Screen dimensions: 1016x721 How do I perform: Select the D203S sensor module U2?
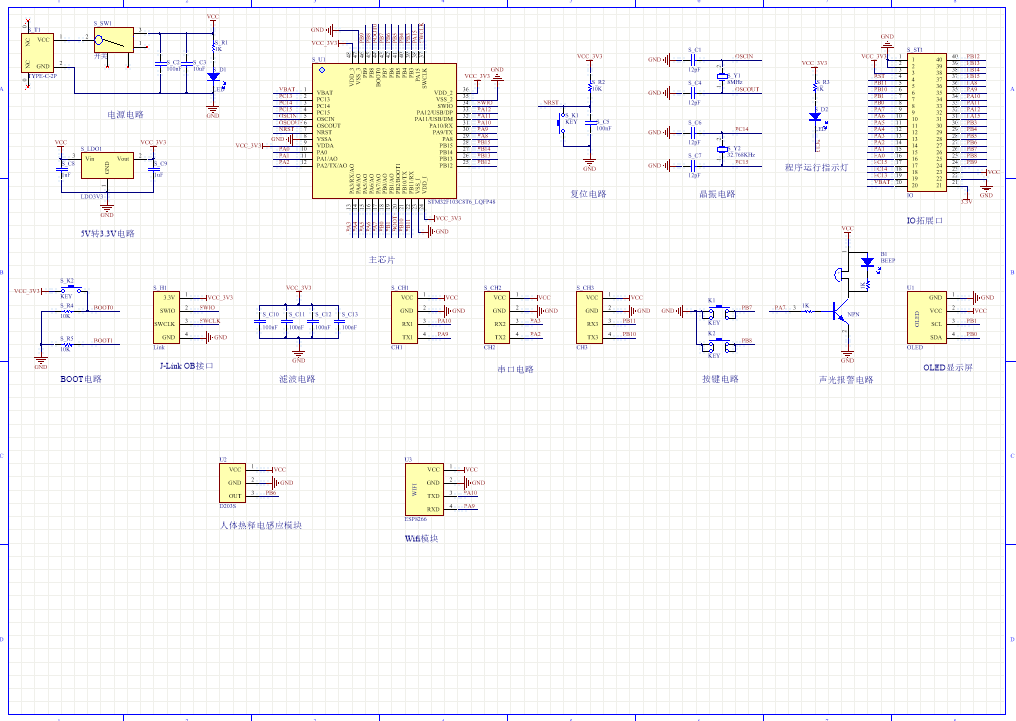click(233, 483)
